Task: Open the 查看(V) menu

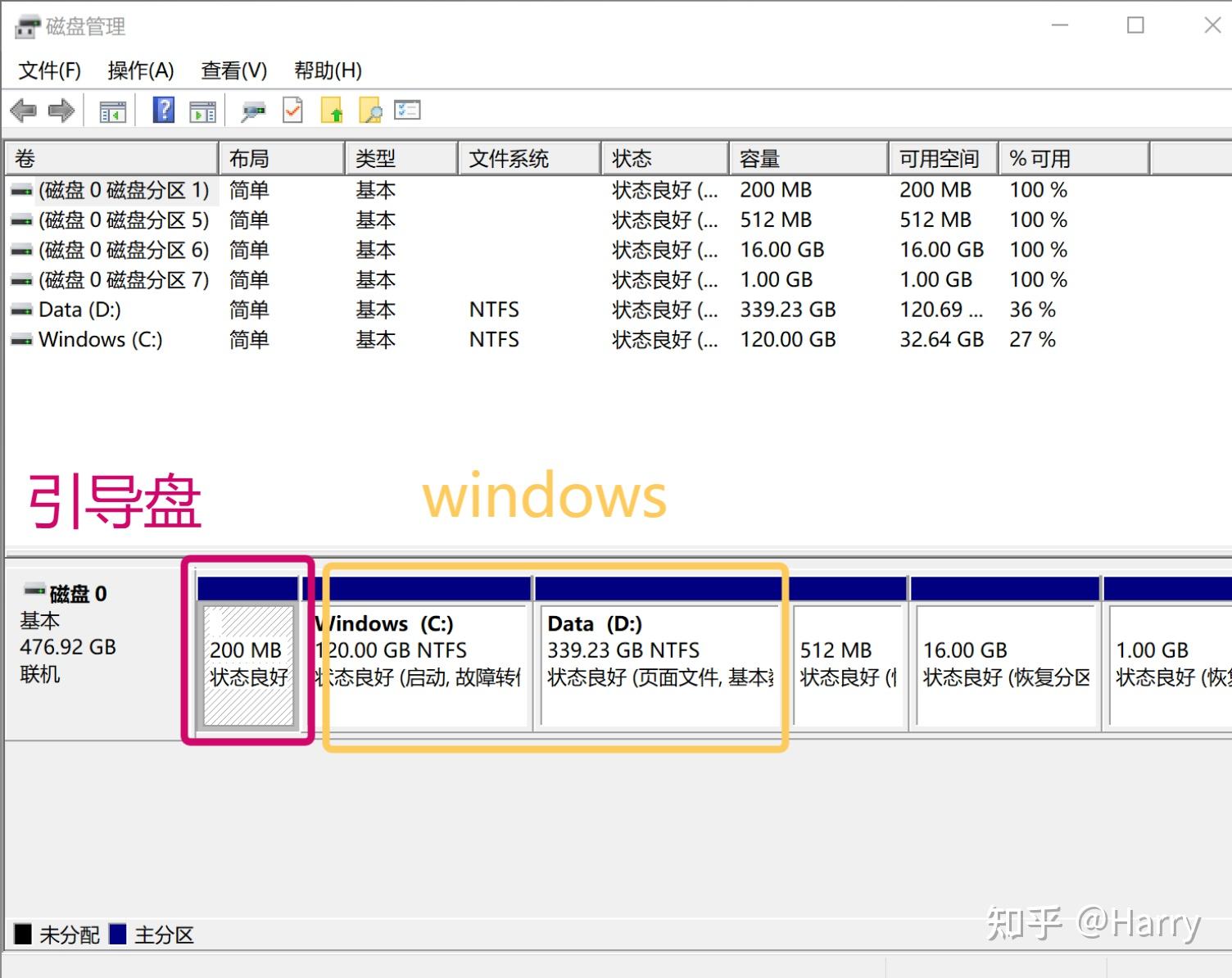Action: [x=234, y=70]
